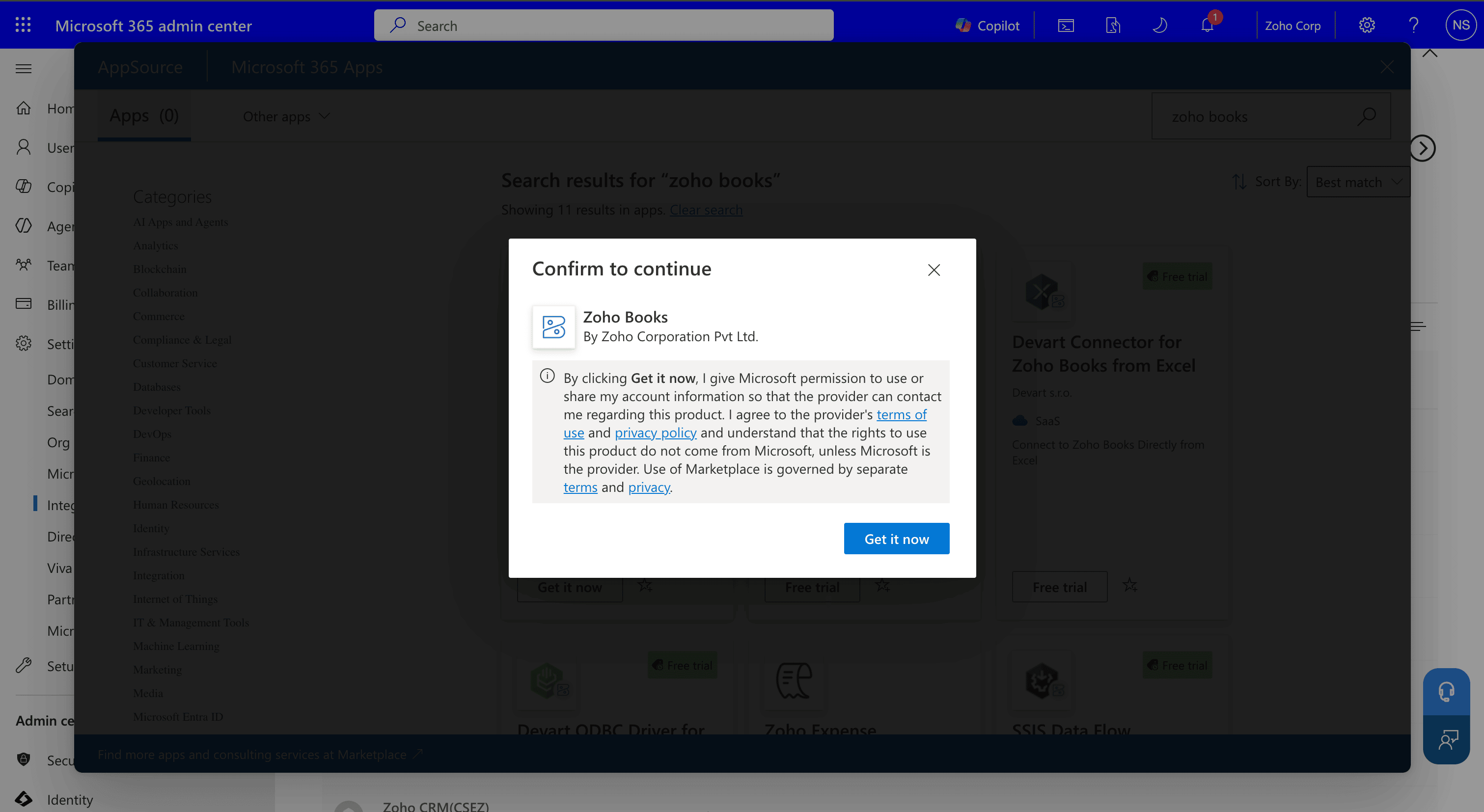Expand the Other apps dropdown

(286, 116)
